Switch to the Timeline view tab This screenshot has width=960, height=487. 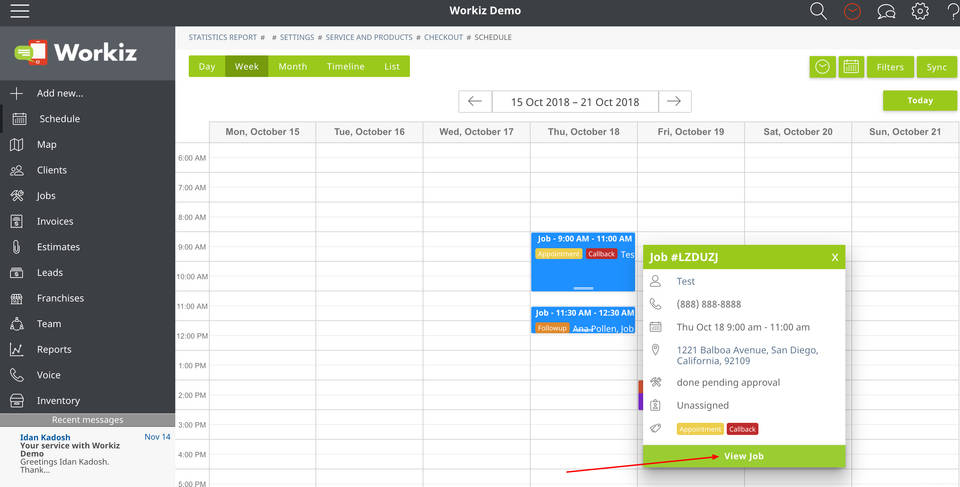pyautogui.click(x=346, y=67)
